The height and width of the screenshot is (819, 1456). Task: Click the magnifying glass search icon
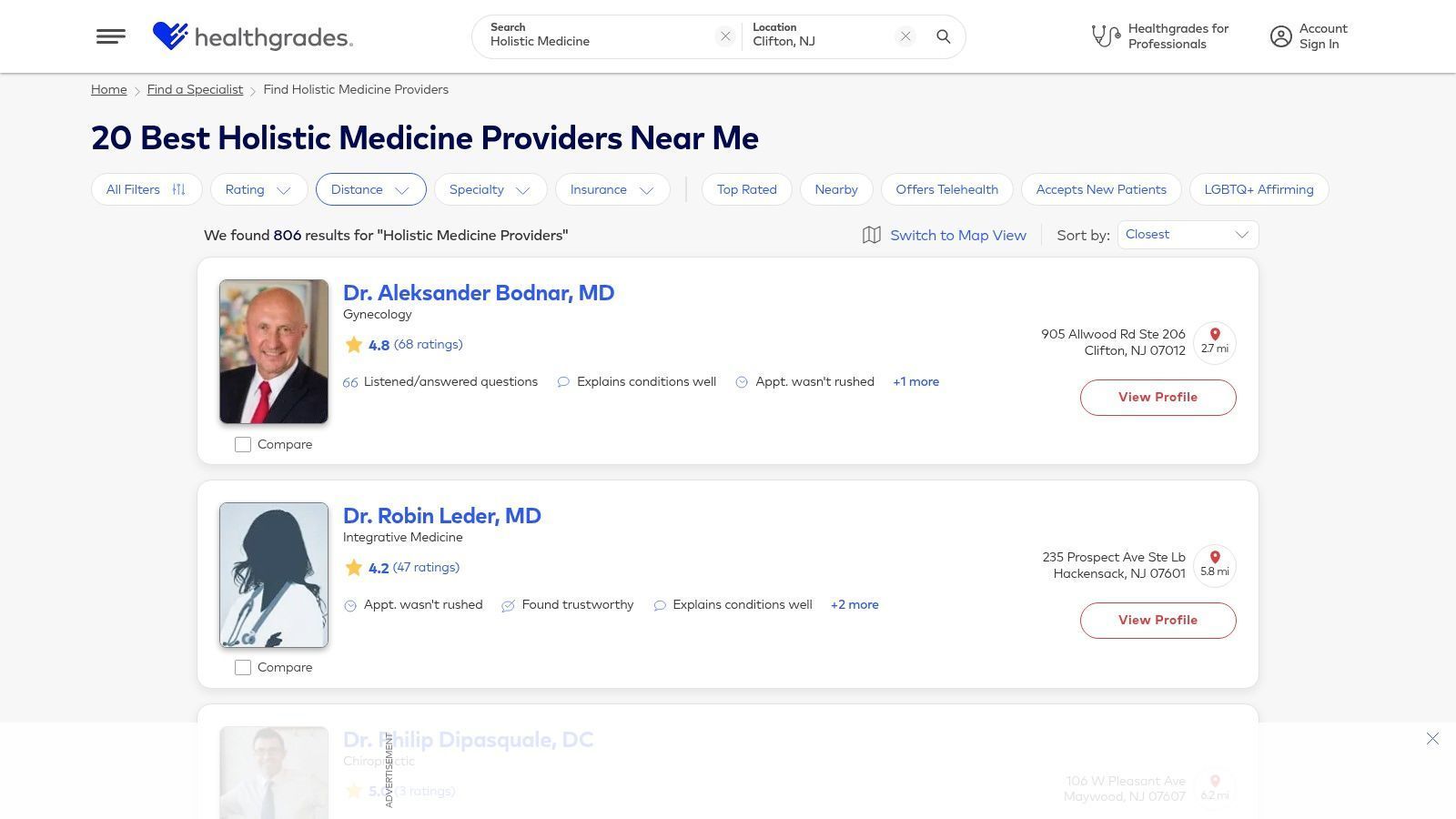pos(944,36)
